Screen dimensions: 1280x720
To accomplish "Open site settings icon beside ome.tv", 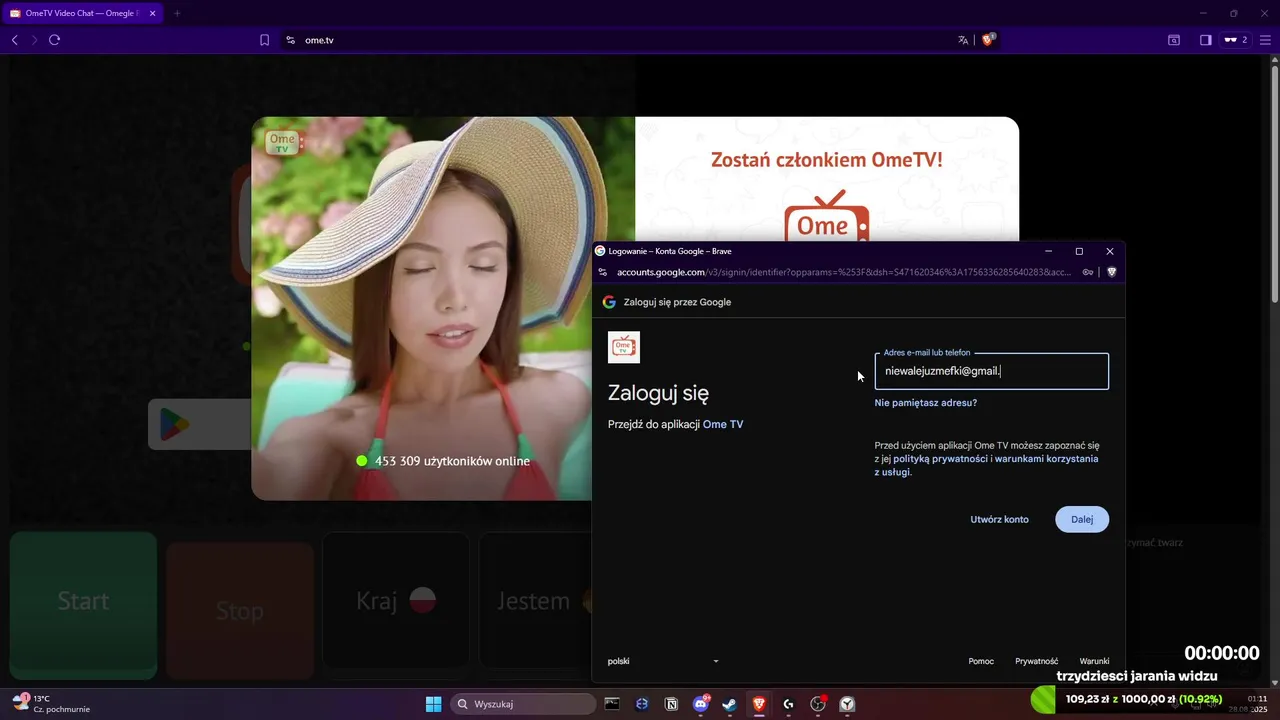I will pyautogui.click(x=290, y=40).
